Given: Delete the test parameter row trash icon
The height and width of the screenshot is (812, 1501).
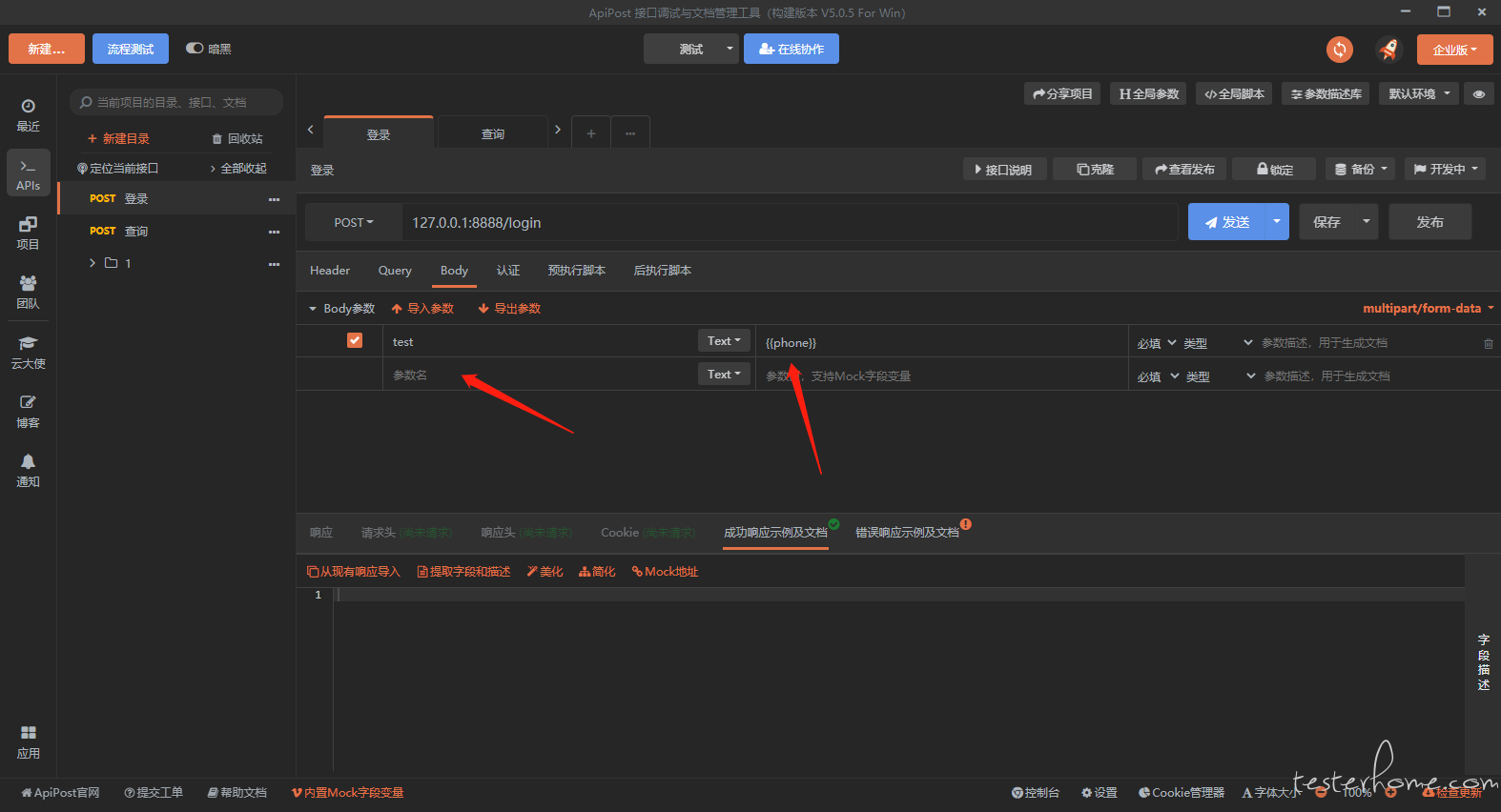Looking at the screenshot, I should (1488, 343).
